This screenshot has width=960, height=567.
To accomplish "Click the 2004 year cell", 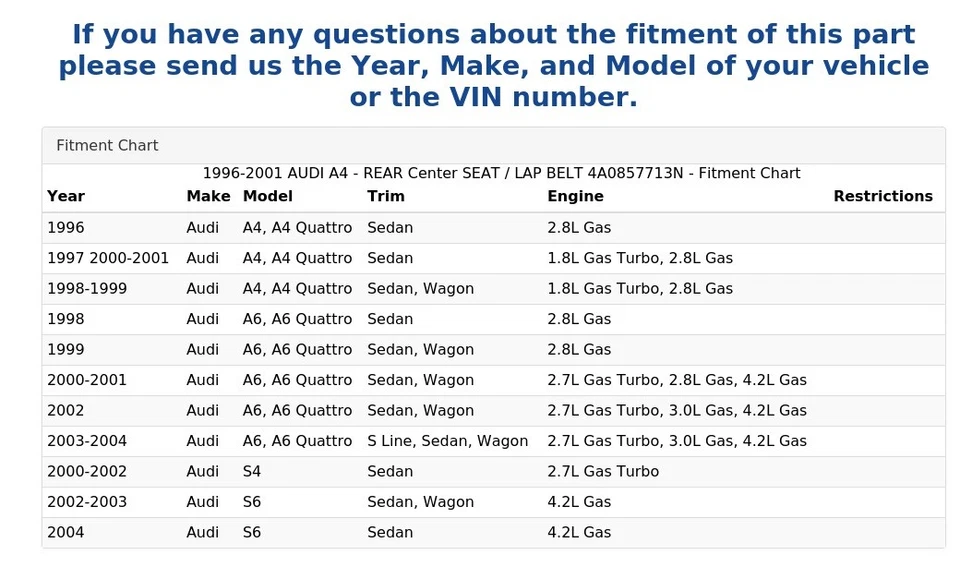I will click(x=66, y=533).
